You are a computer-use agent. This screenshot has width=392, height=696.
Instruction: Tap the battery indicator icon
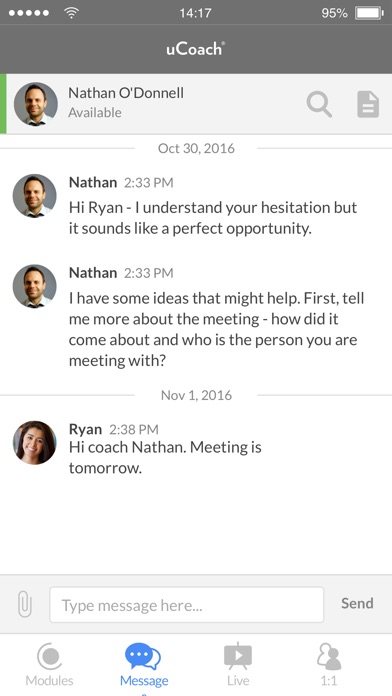tap(369, 13)
